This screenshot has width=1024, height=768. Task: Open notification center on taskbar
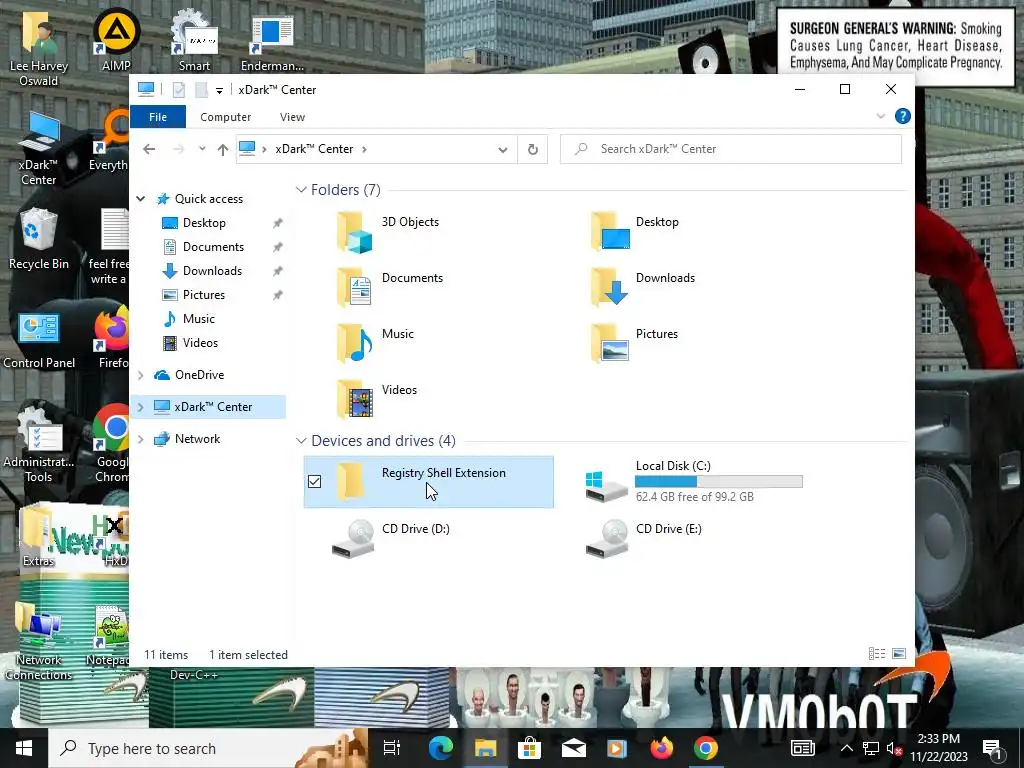pyautogui.click(x=991, y=749)
